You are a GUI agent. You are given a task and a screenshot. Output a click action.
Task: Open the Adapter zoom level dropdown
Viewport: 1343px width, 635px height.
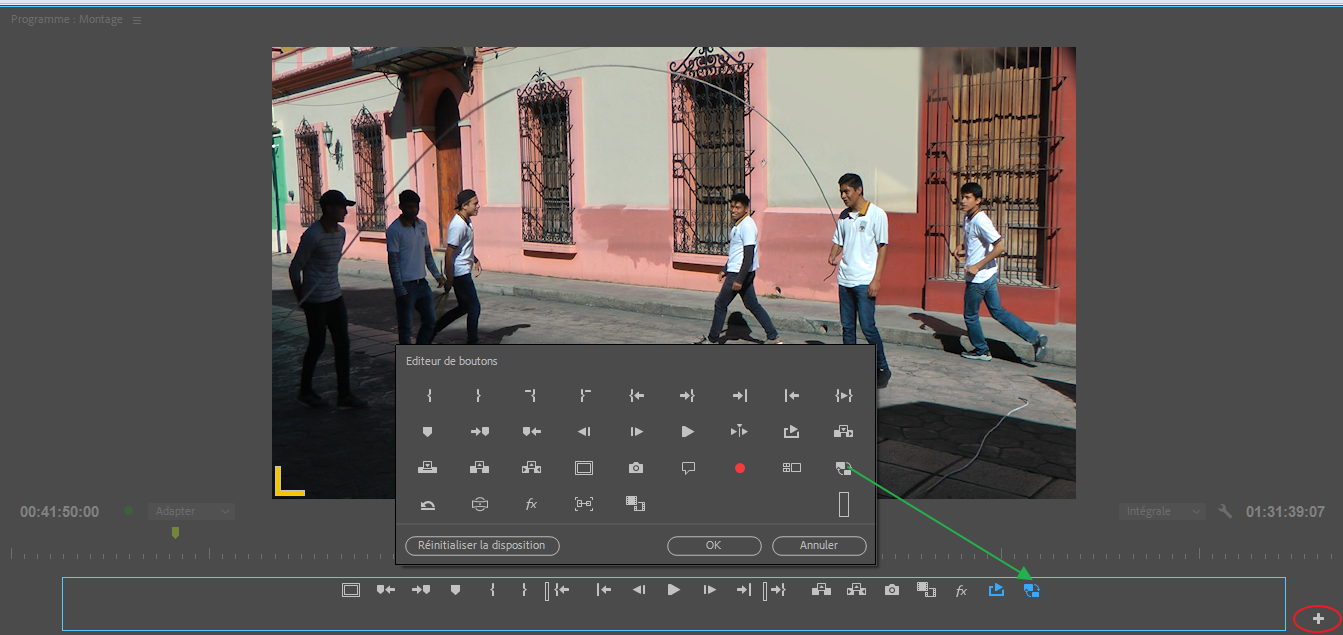pyautogui.click(x=191, y=512)
